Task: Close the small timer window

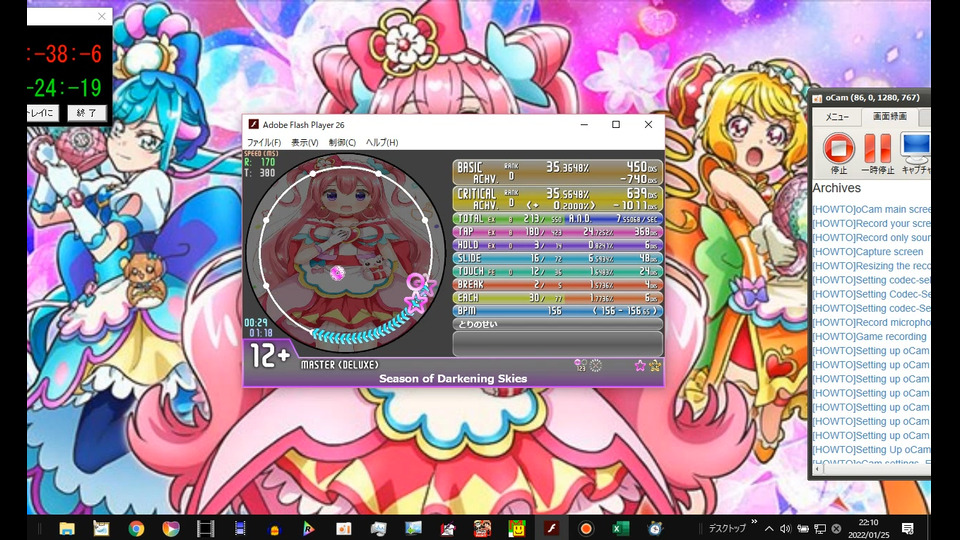Action: coord(102,17)
